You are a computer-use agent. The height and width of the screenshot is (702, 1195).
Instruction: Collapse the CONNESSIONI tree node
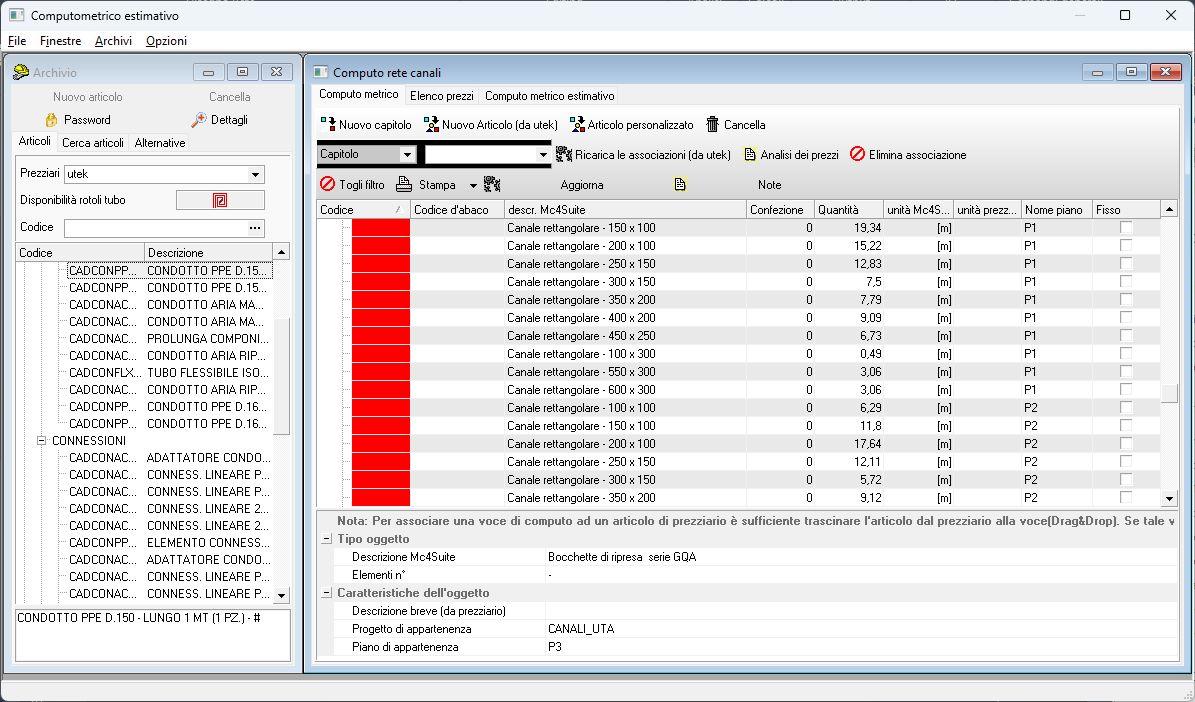click(42, 441)
